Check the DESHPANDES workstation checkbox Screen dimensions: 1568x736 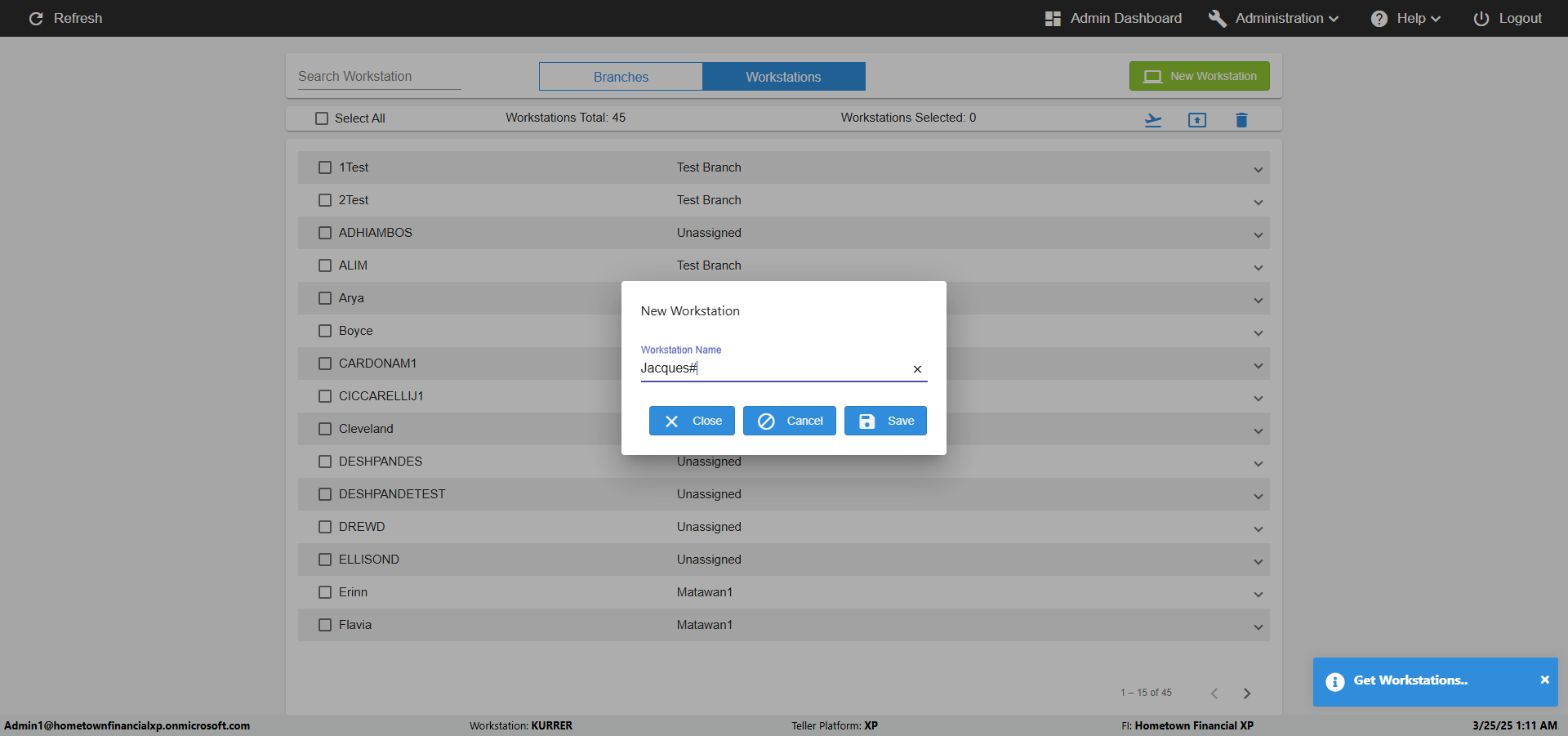[325, 462]
